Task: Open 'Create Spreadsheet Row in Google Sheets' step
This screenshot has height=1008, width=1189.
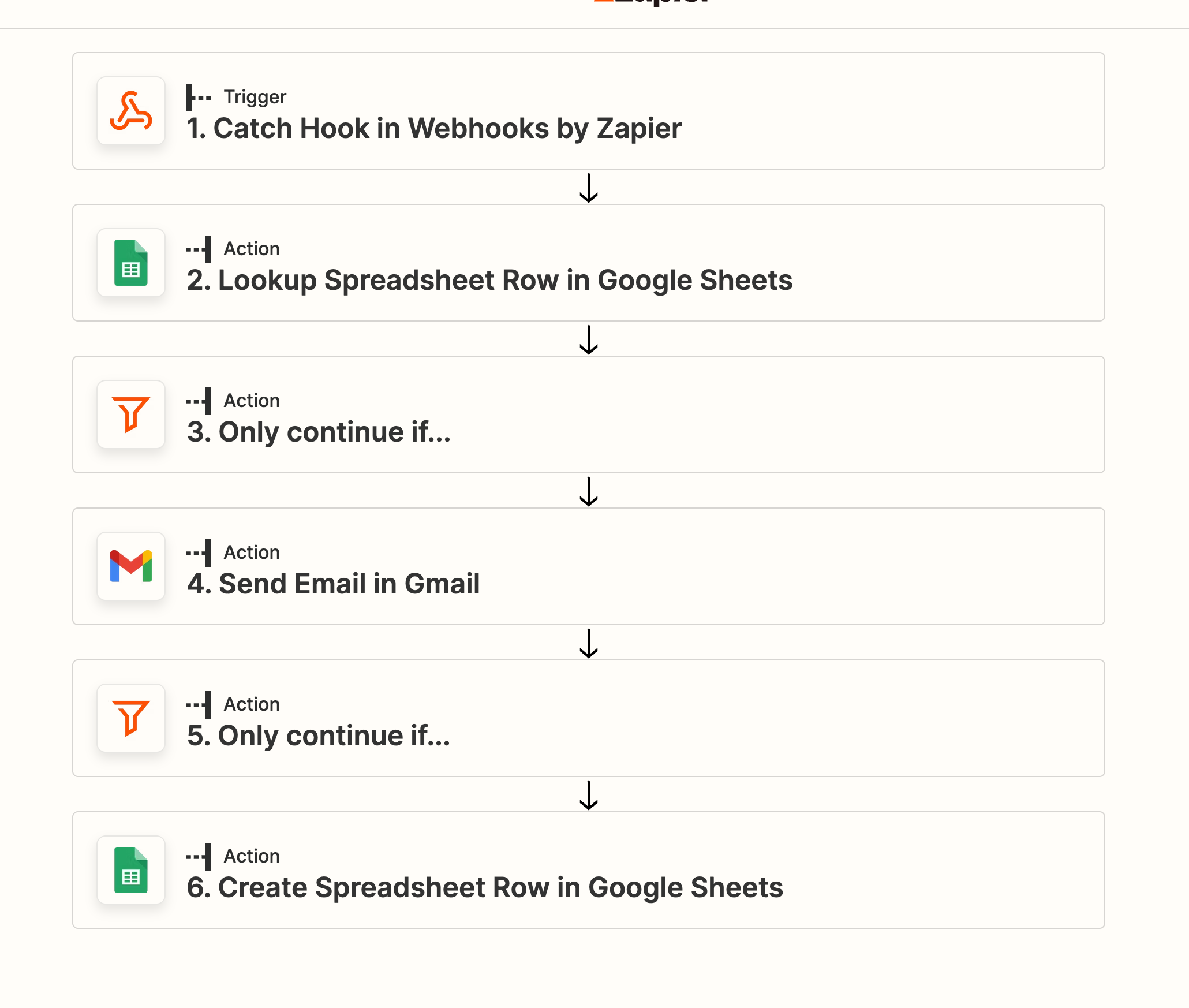Action: click(x=589, y=870)
